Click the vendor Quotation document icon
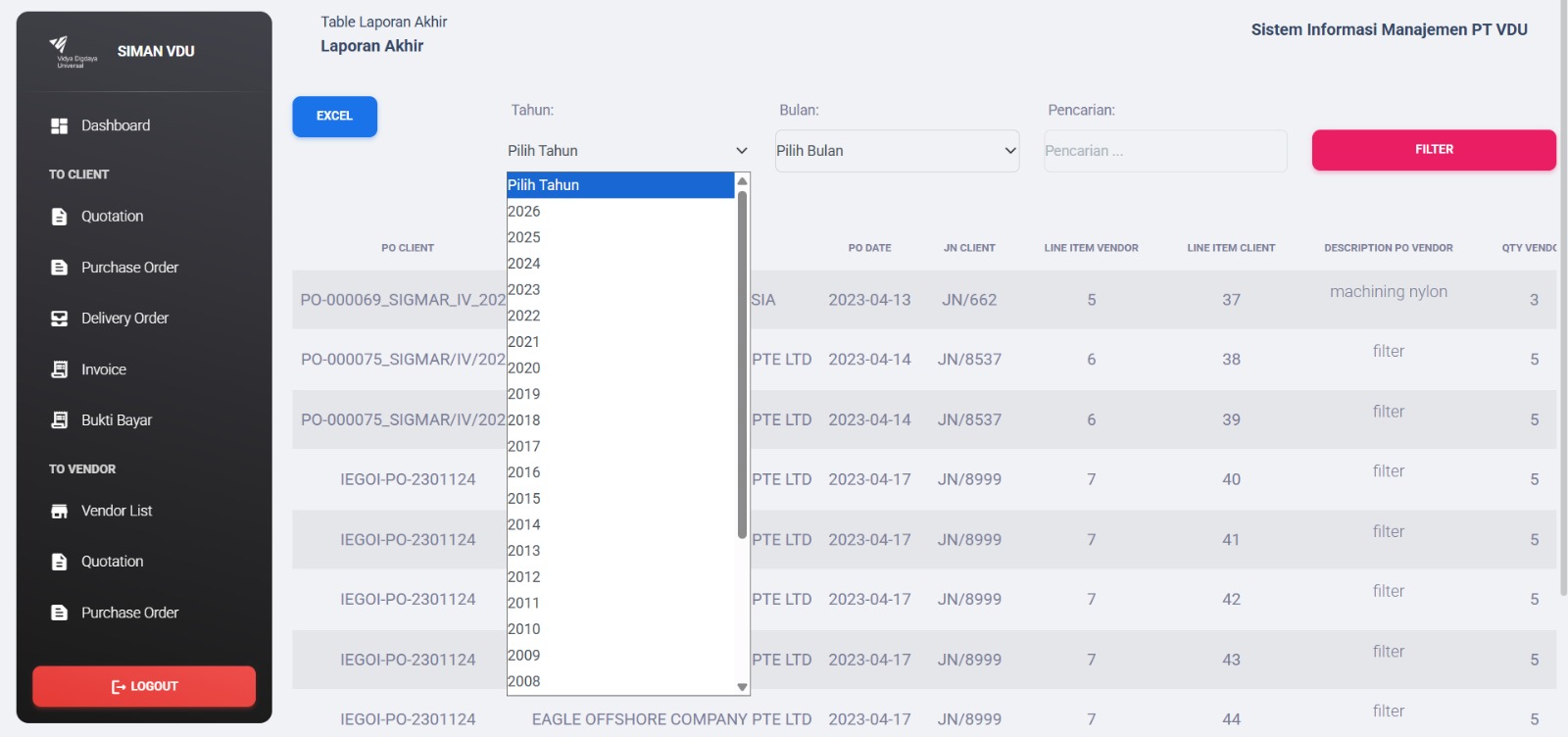Image resolution: width=1568 pixels, height=737 pixels. tap(59, 562)
